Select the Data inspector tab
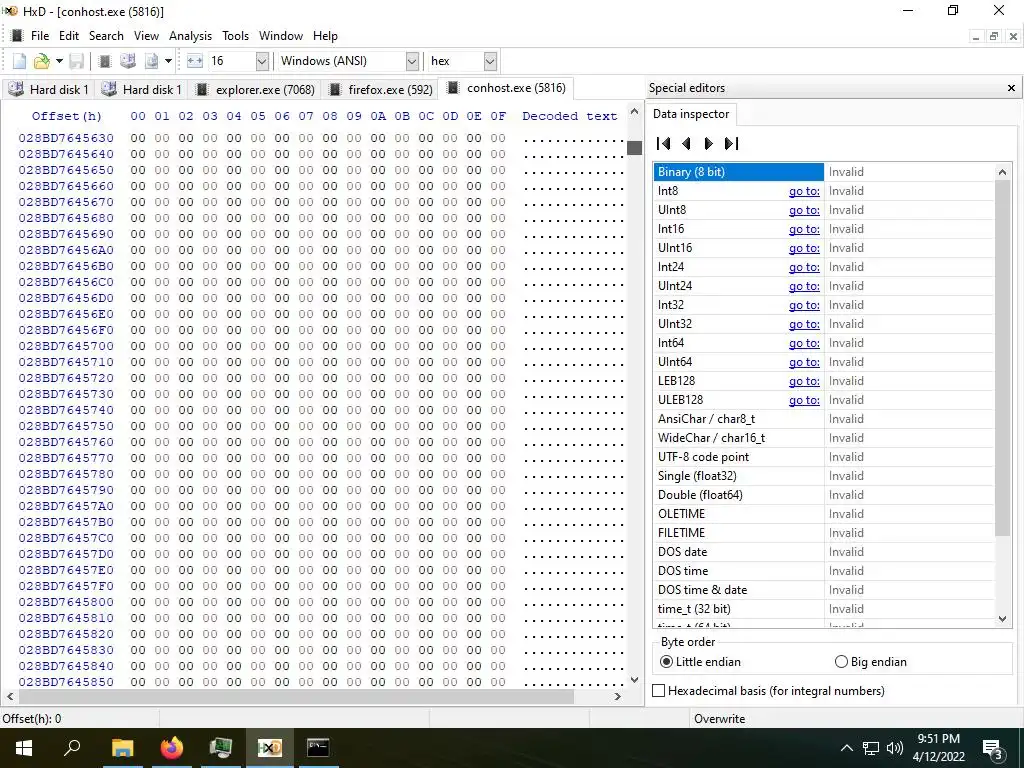Screen dimensions: 1024x768 [x=691, y=114]
